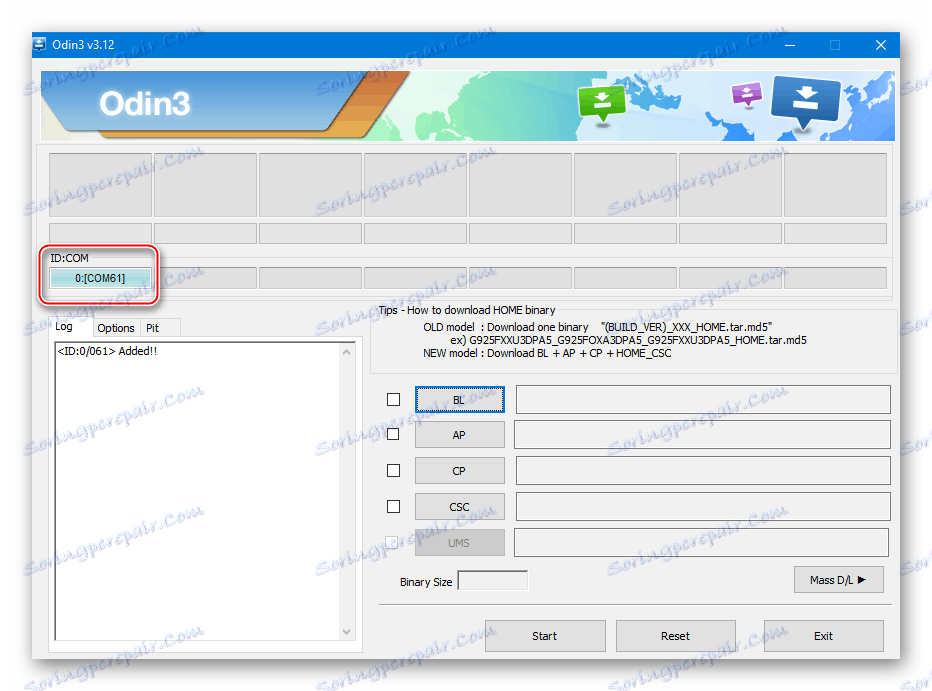Click the log scrollbar down arrow
This screenshot has height=691, width=932.
pos(347,632)
